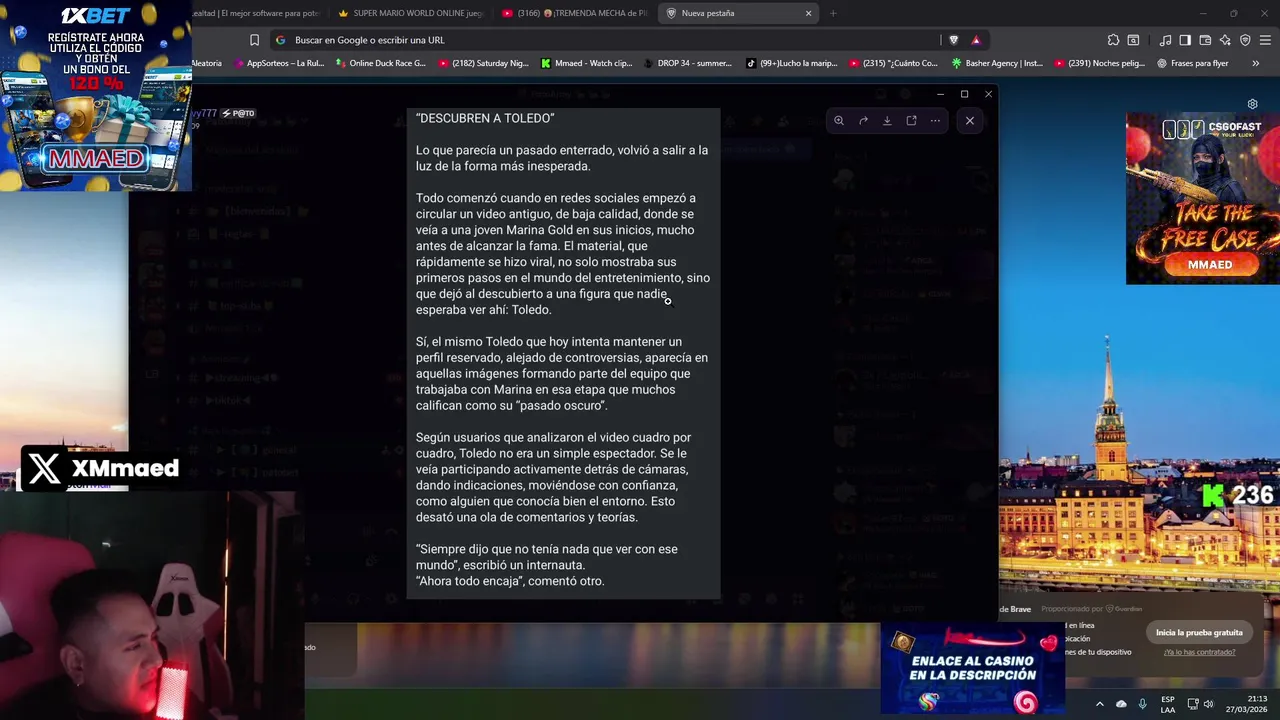
Task: Click the 1XBET MMAED promo banner
Action: click(96, 95)
